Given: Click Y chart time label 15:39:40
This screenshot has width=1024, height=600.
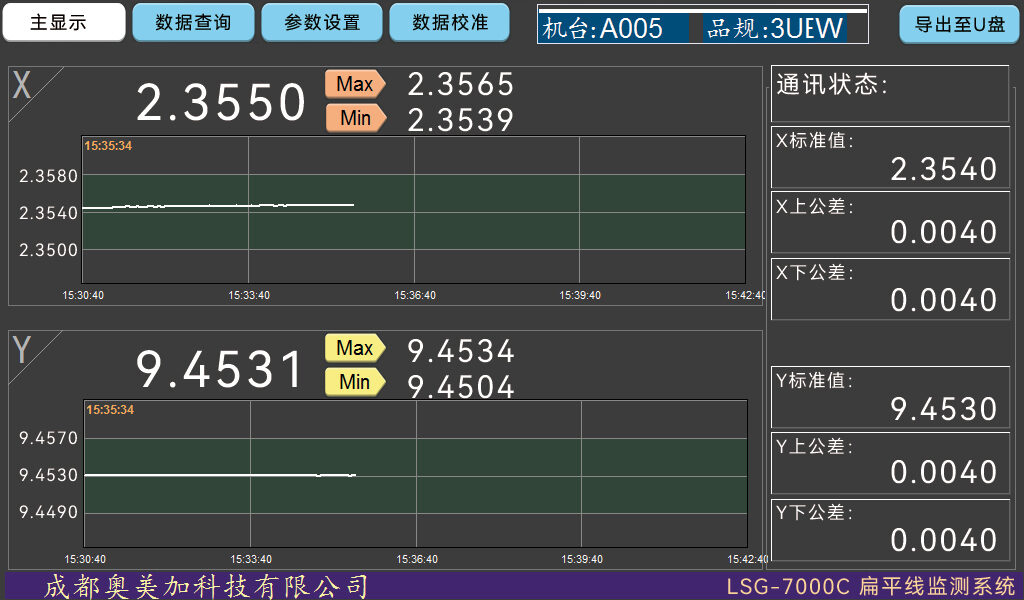Looking at the screenshot, I should pyautogui.click(x=582, y=559).
